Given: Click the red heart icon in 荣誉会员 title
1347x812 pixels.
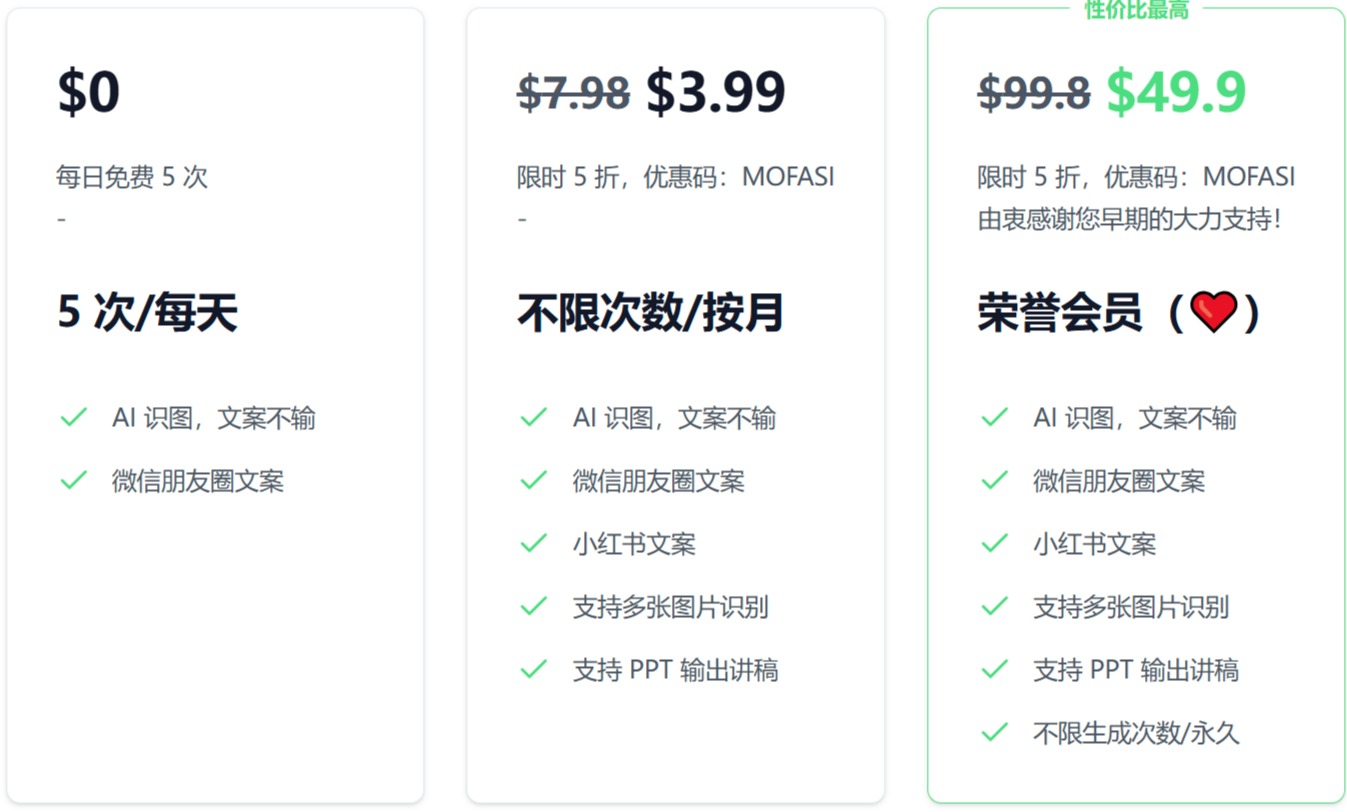Looking at the screenshot, I should (1213, 312).
